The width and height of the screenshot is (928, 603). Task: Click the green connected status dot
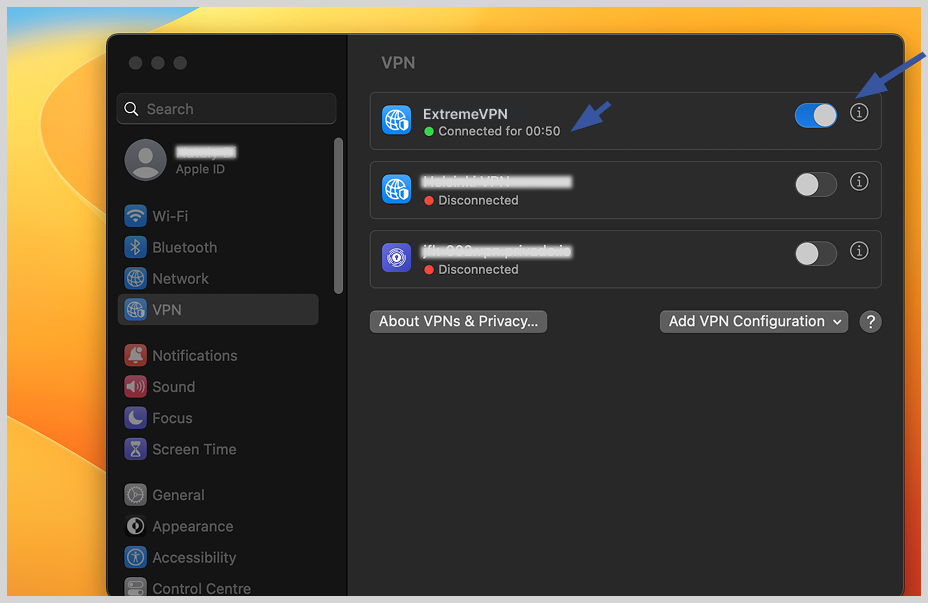click(429, 131)
